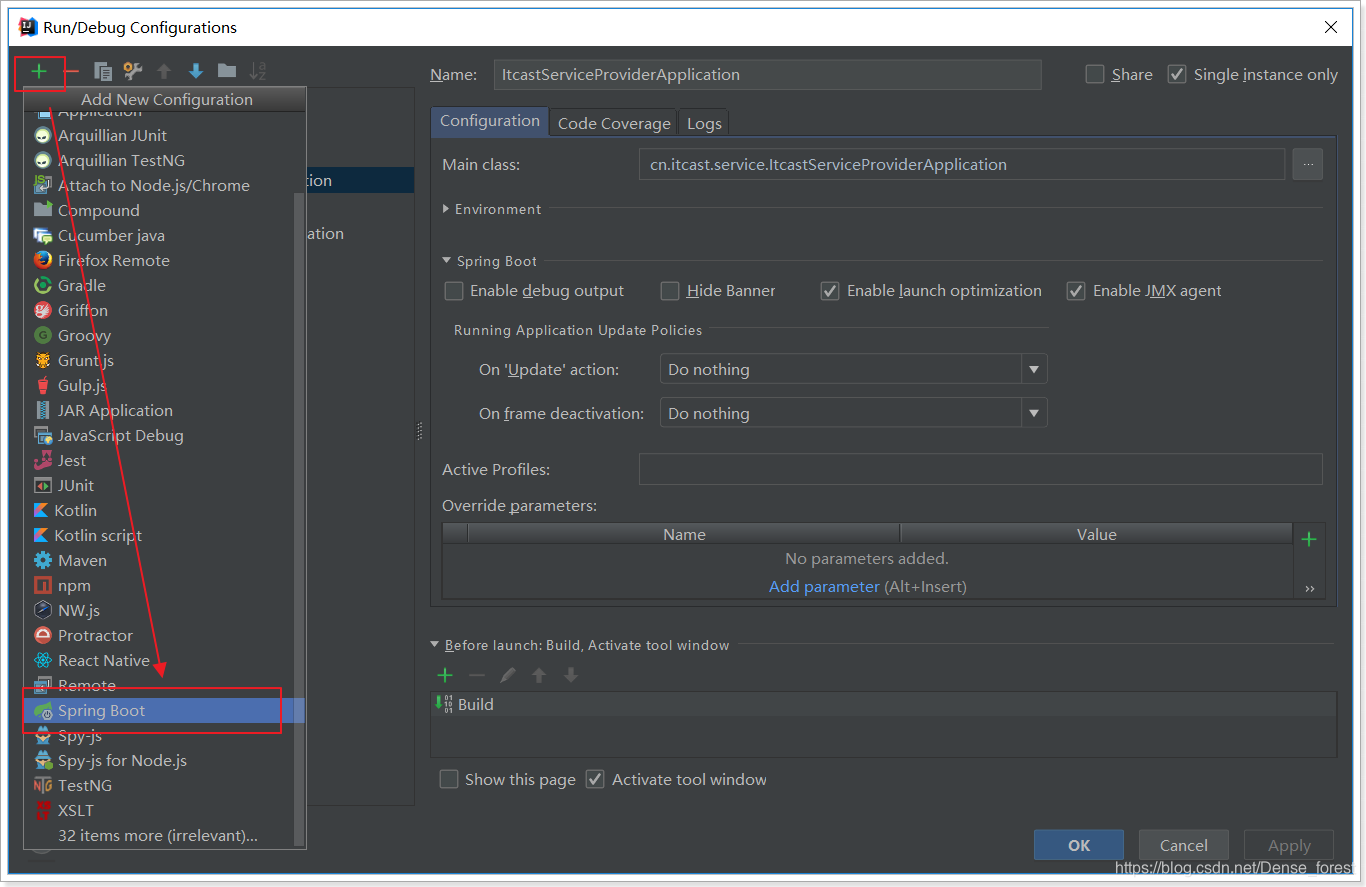Confirm with the OK button

pos(1079,845)
